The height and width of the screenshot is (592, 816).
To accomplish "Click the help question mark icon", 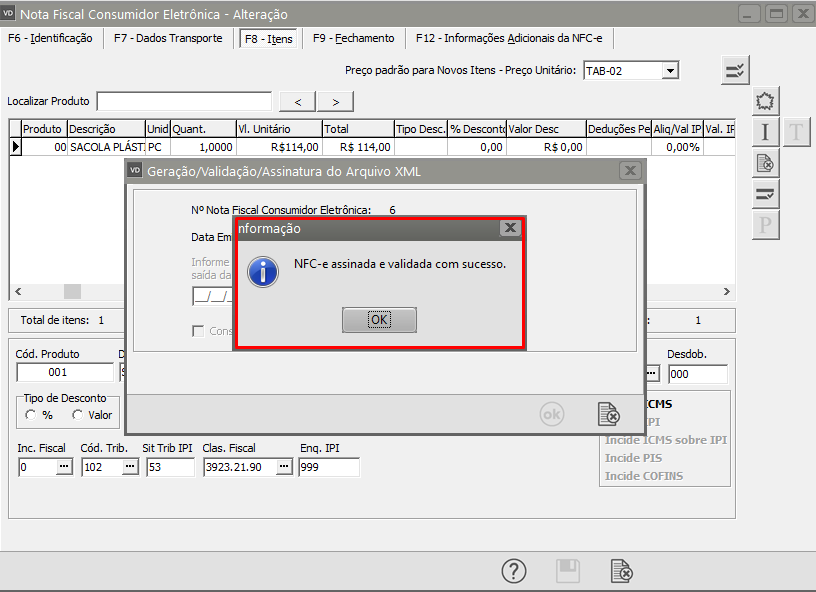I will pos(514,571).
